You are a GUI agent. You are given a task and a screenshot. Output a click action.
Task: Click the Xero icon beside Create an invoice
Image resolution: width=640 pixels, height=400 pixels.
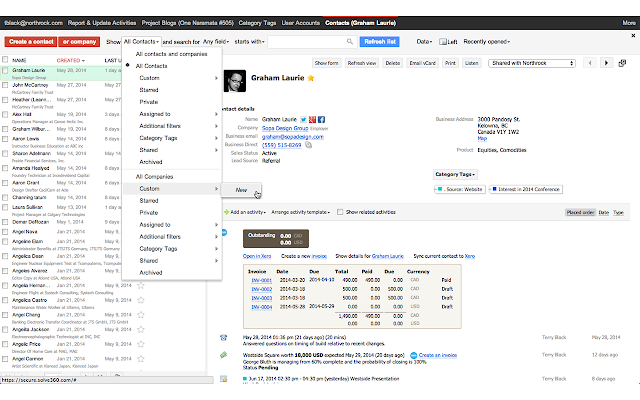coord(413,355)
